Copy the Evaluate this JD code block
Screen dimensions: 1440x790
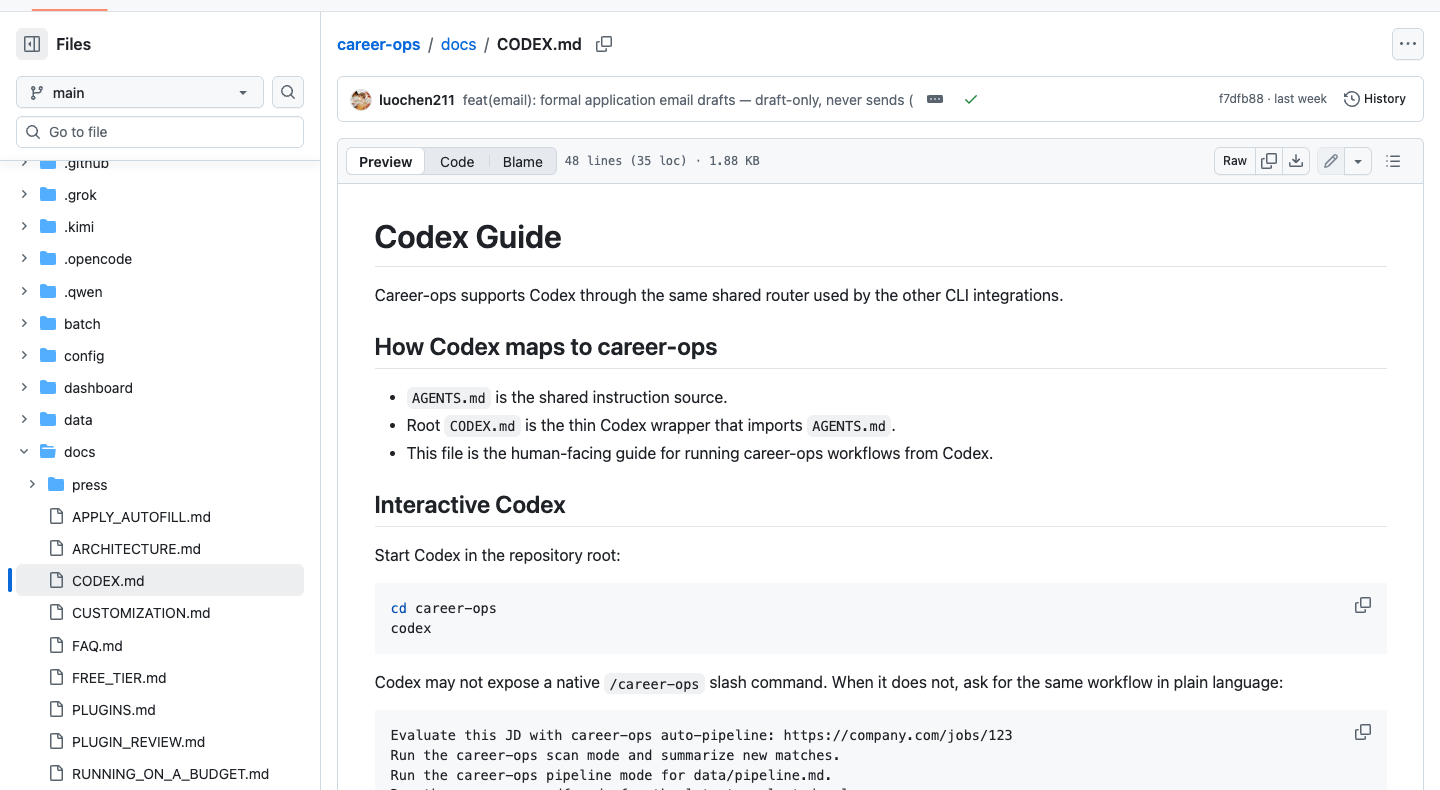click(x=1362, y=732)
